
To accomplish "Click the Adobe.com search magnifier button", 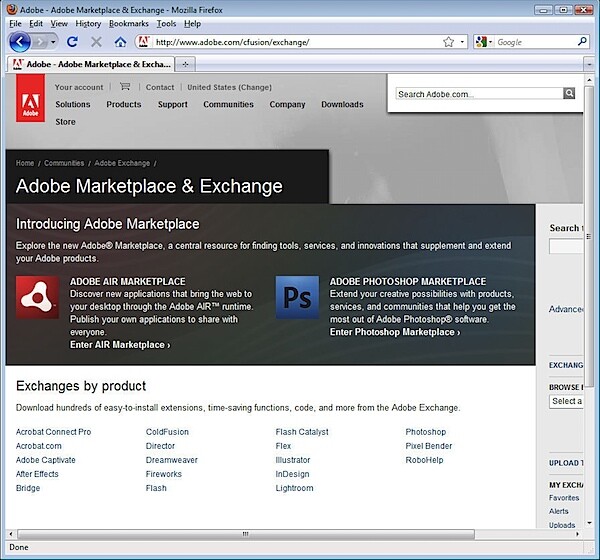I will click(x=569, y=93).
